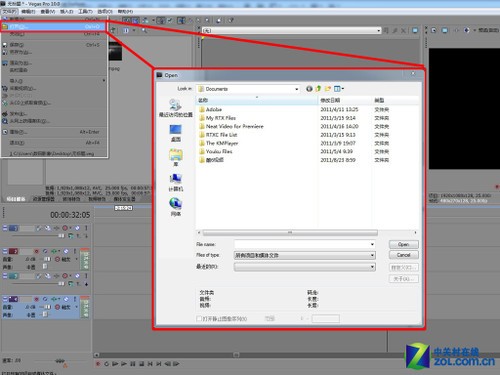This screenshot has height=375, width=500.
Task: Click the Open button in dialog
Action: click(x=403, y=244)
